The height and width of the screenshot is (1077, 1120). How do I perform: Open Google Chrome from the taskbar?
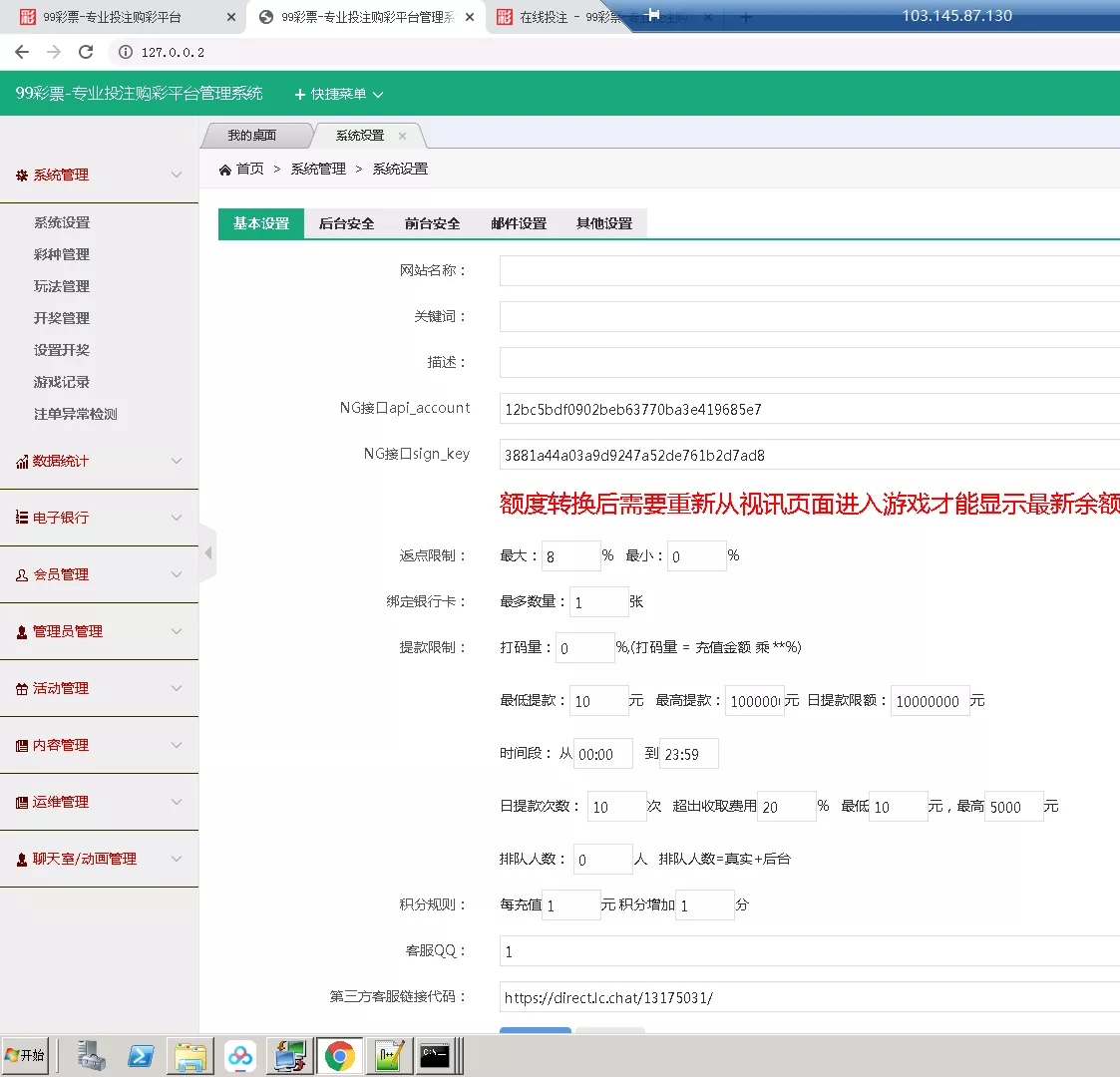(339, 1055)
